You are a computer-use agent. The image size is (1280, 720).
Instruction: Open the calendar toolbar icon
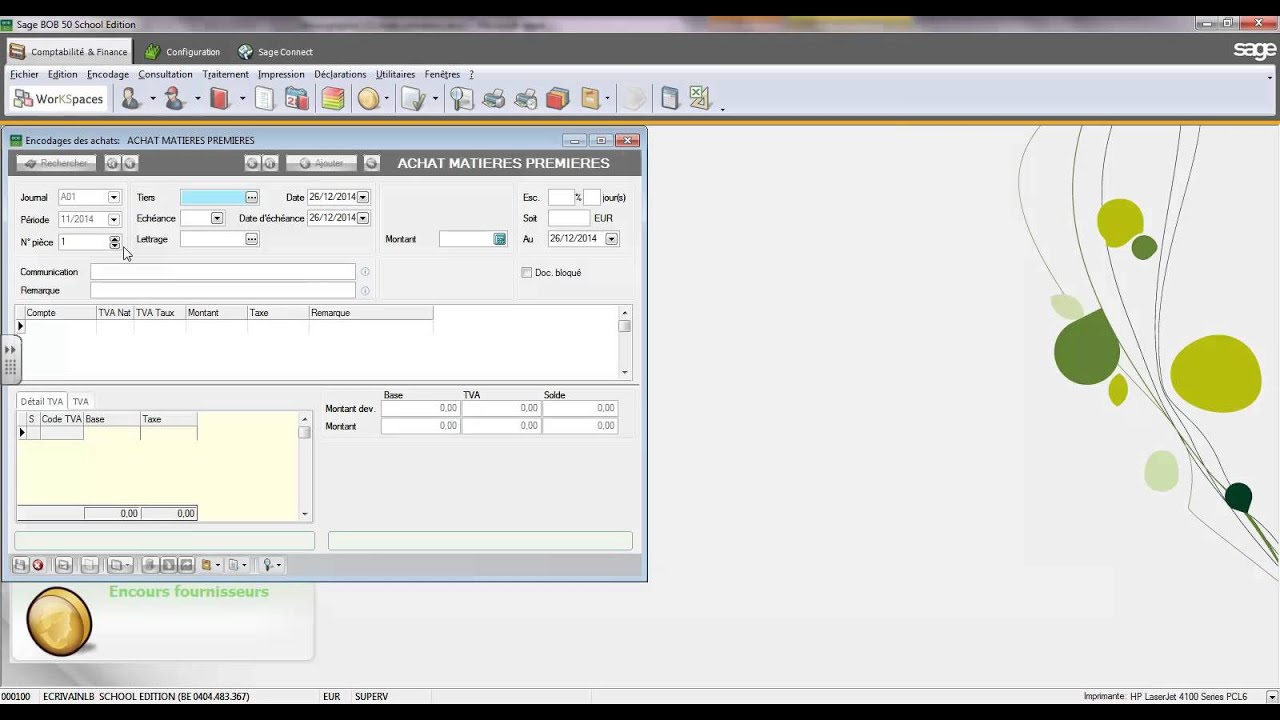click(297, 99)
